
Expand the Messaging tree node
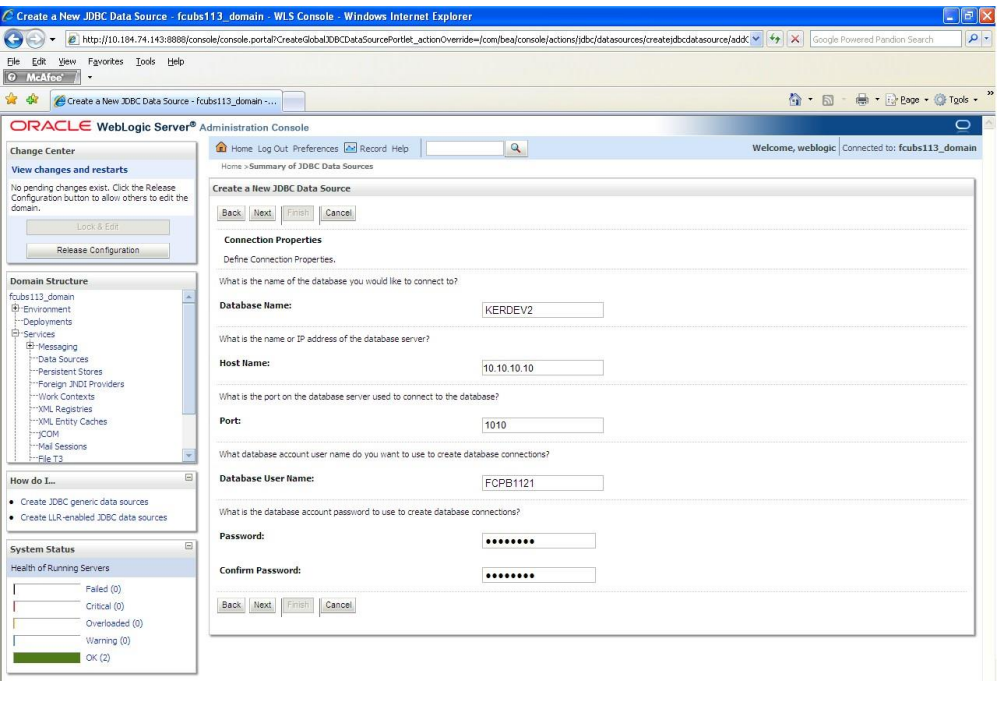[x=30, y=346]
